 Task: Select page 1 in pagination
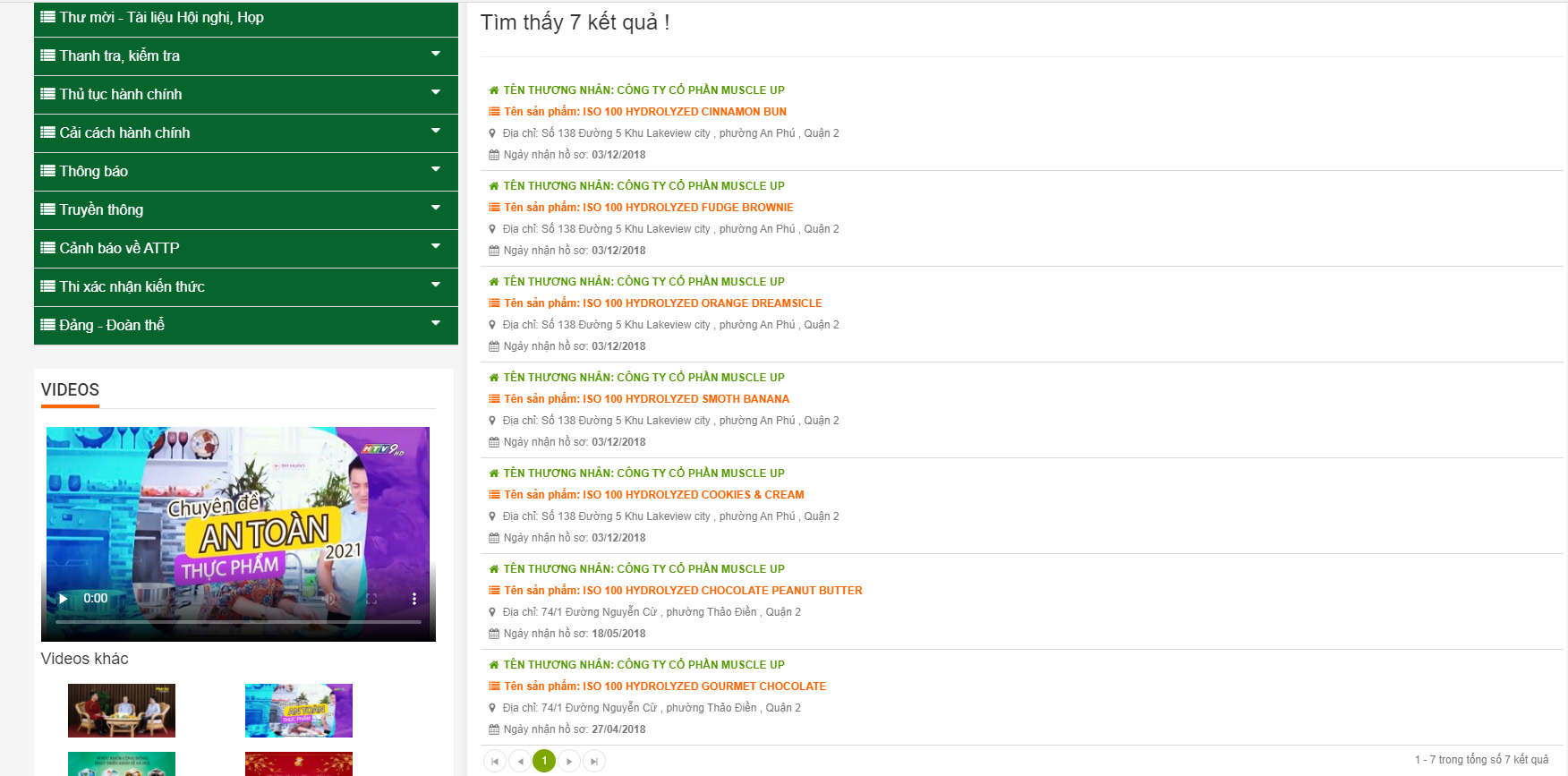pyautogui.click(x=544, y=761)
